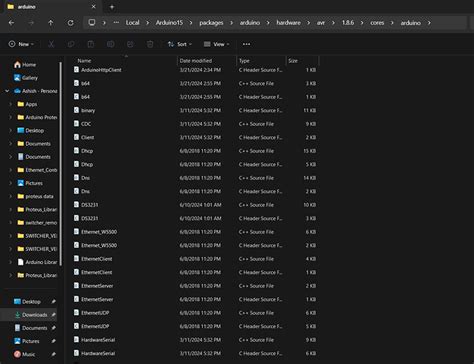Click the Cut scissors icon
474x364 pixels.
(x=51, y=44)
